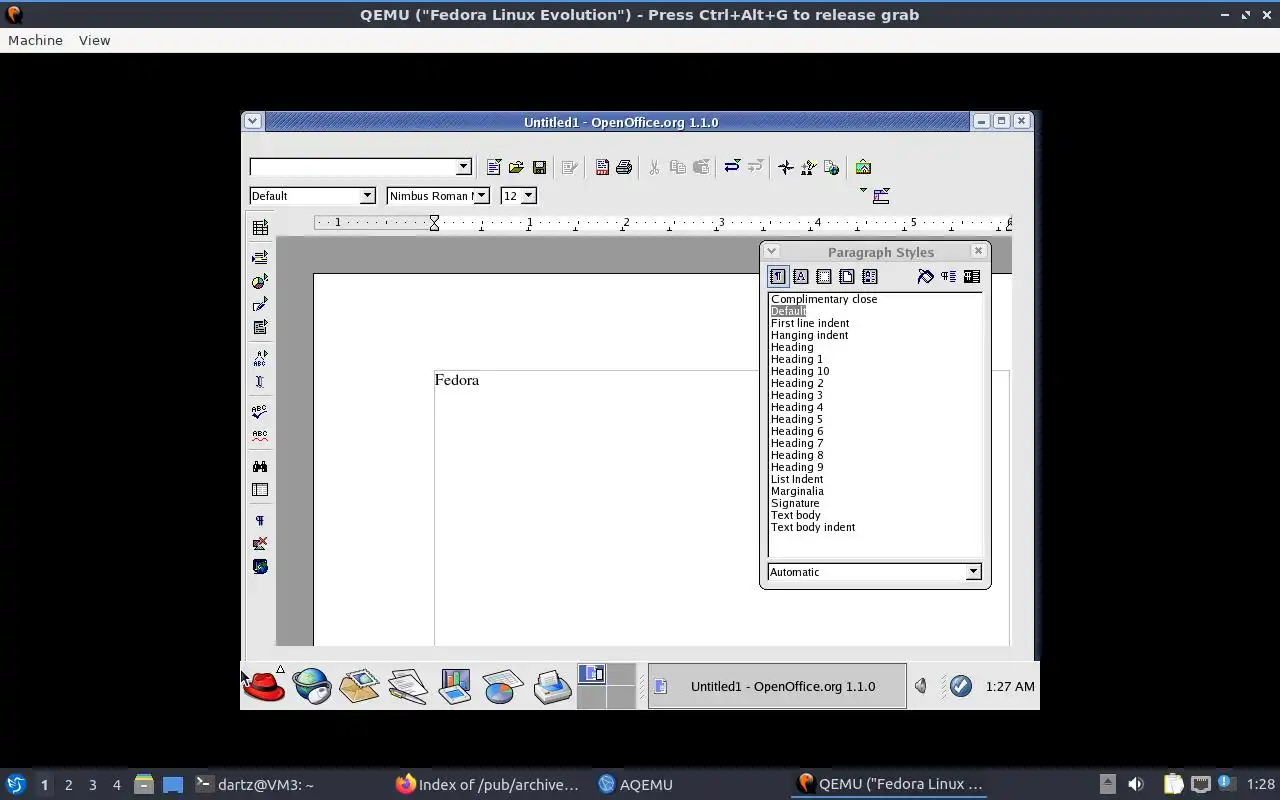Save document with the floppy disk icon
The height and width of the screenshot is (800, 1280).
tap(539, 167)
